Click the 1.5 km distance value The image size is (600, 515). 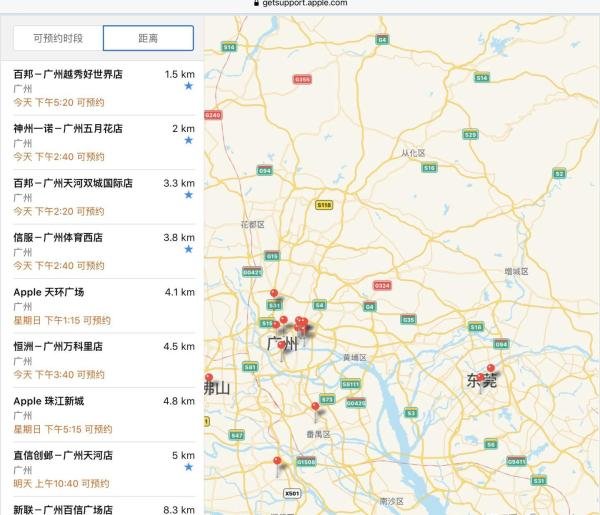(x=179, y=74)
